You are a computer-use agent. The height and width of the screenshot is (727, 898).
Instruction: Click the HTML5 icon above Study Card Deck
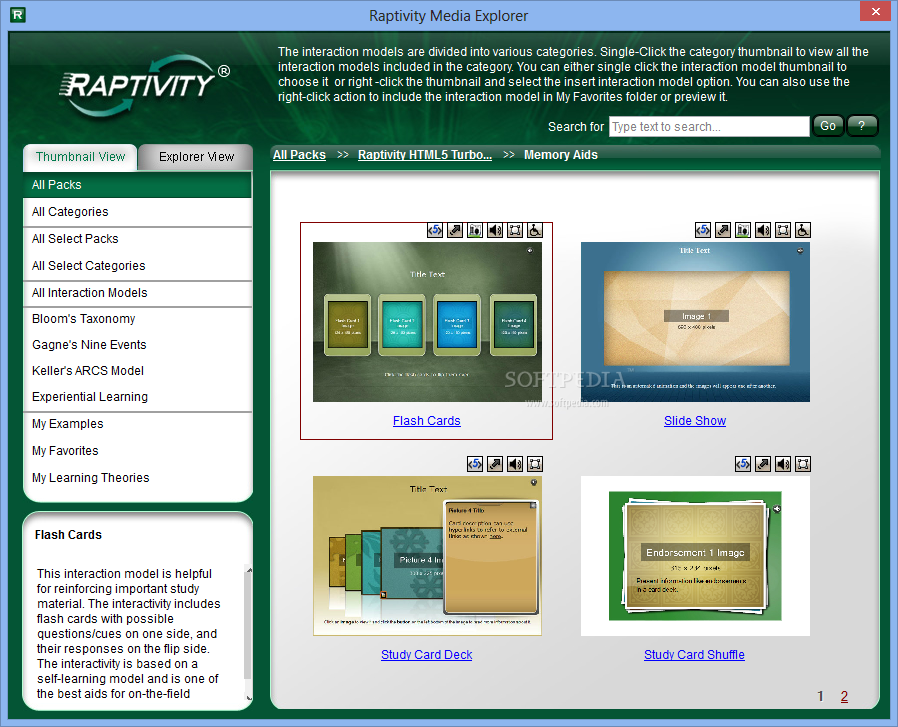pyautogui.click(x=475, y=464)
